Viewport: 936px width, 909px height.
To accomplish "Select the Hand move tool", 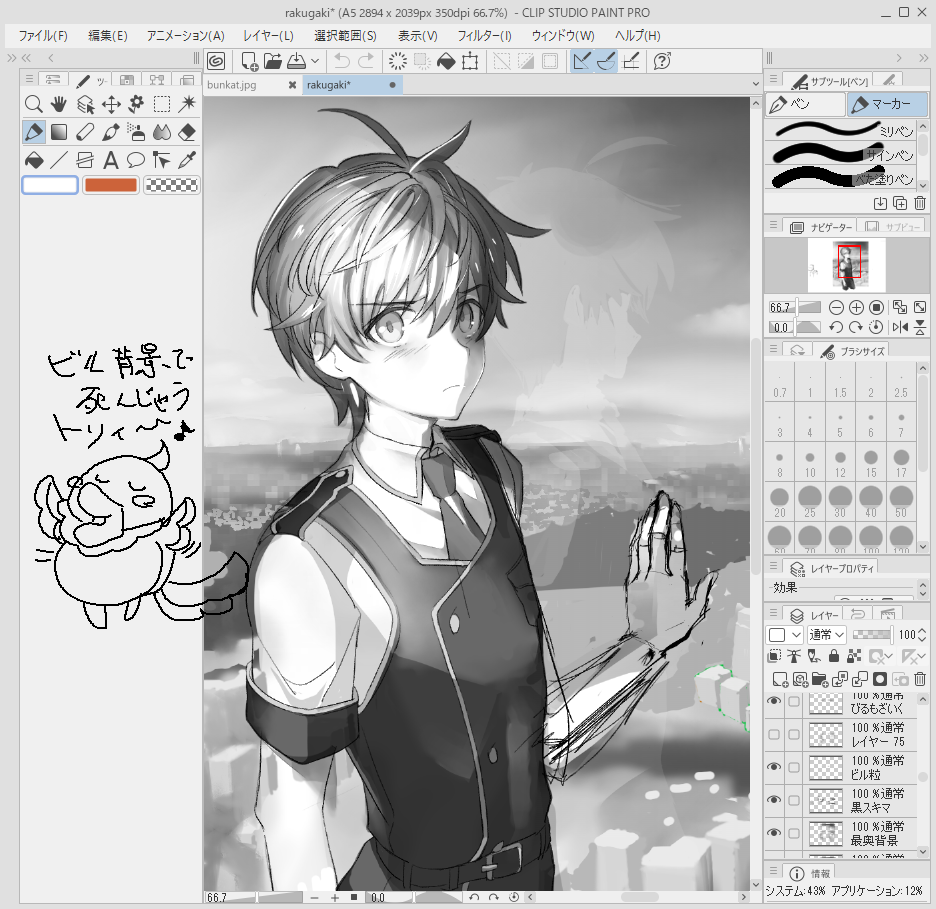I will point(58,104).
